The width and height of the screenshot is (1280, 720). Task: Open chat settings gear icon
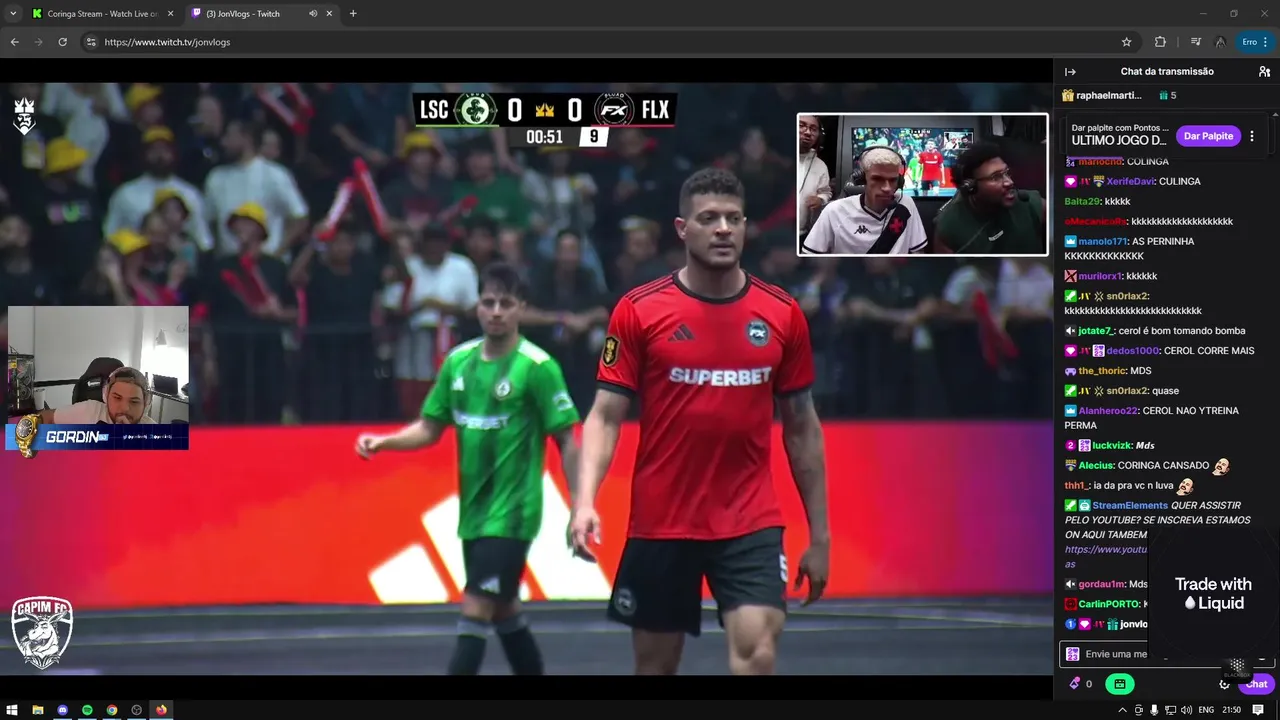click(1224, 684)
